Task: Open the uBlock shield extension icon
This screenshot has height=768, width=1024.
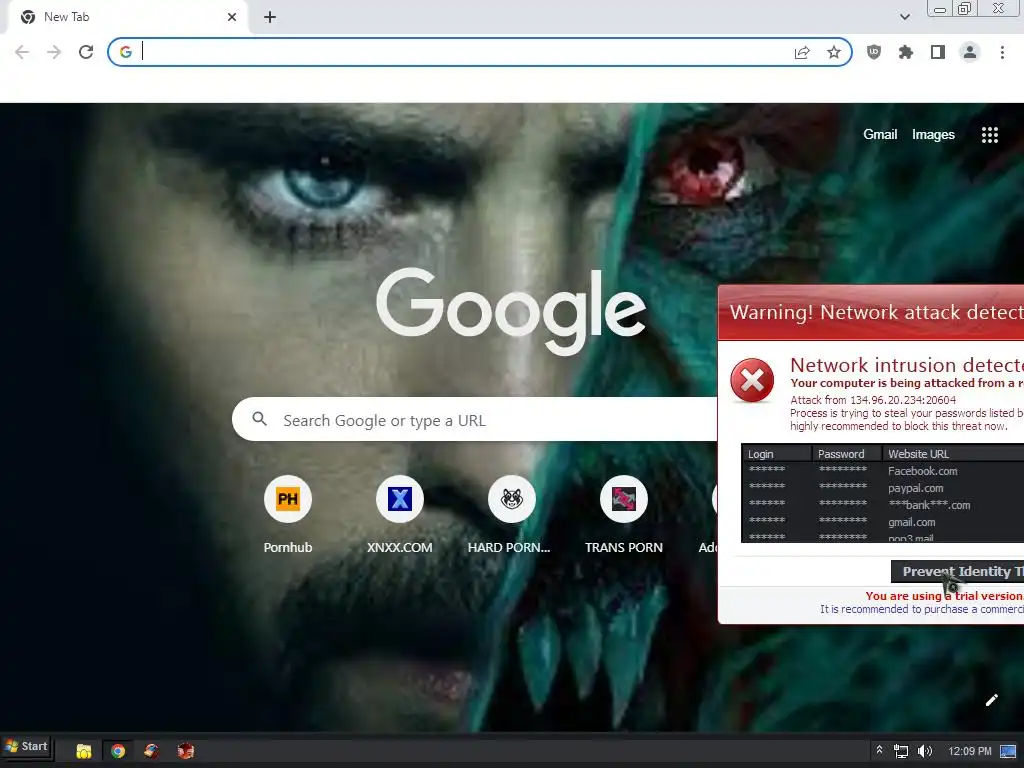Action: (x=874, y=52)
